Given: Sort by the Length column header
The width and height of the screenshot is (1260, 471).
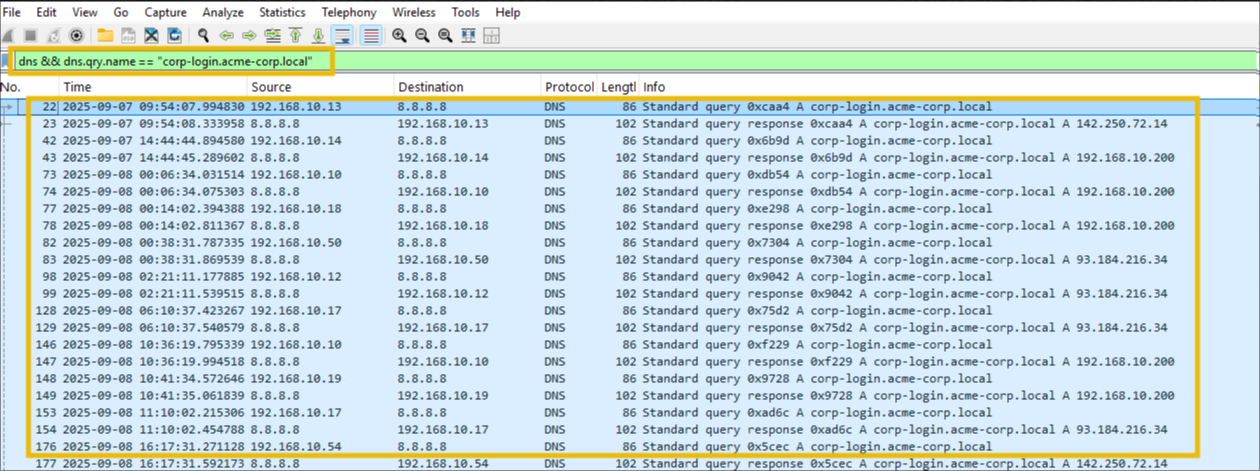Looking at the screenshot, I should 618,87.
